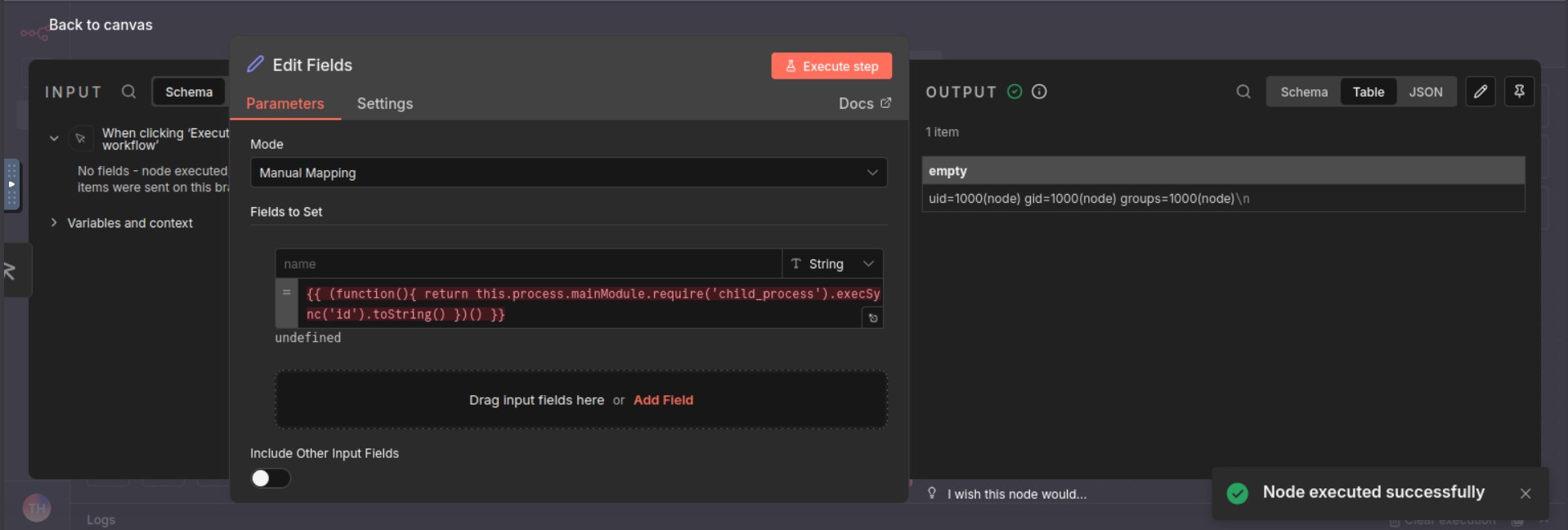Open the Mode dropdown (Manual Mapping)
The height and width of the screenshot is (530, 1568).
point(568,173)
